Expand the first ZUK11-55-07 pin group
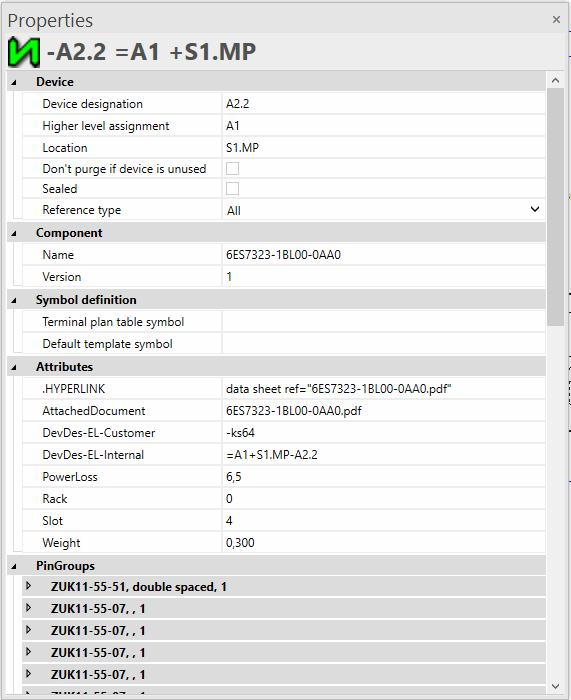Screen dimensions: 571x700 point(29,608)
